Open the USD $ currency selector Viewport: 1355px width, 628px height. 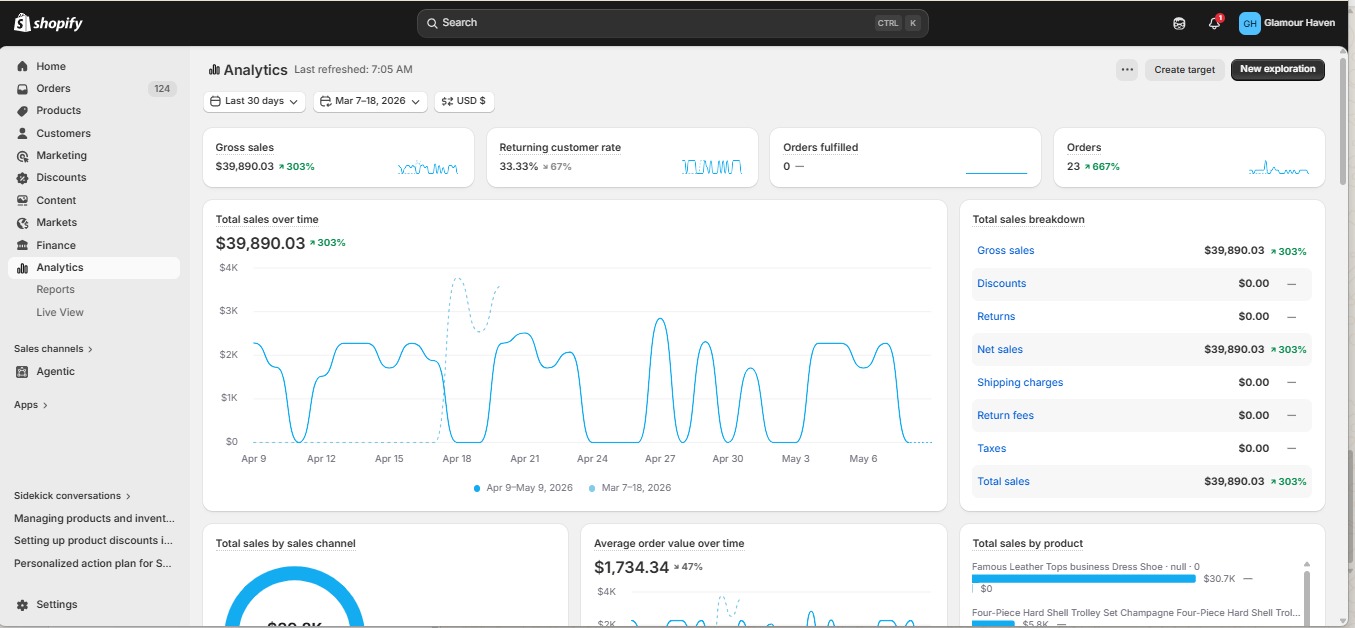tap(464, 101)
